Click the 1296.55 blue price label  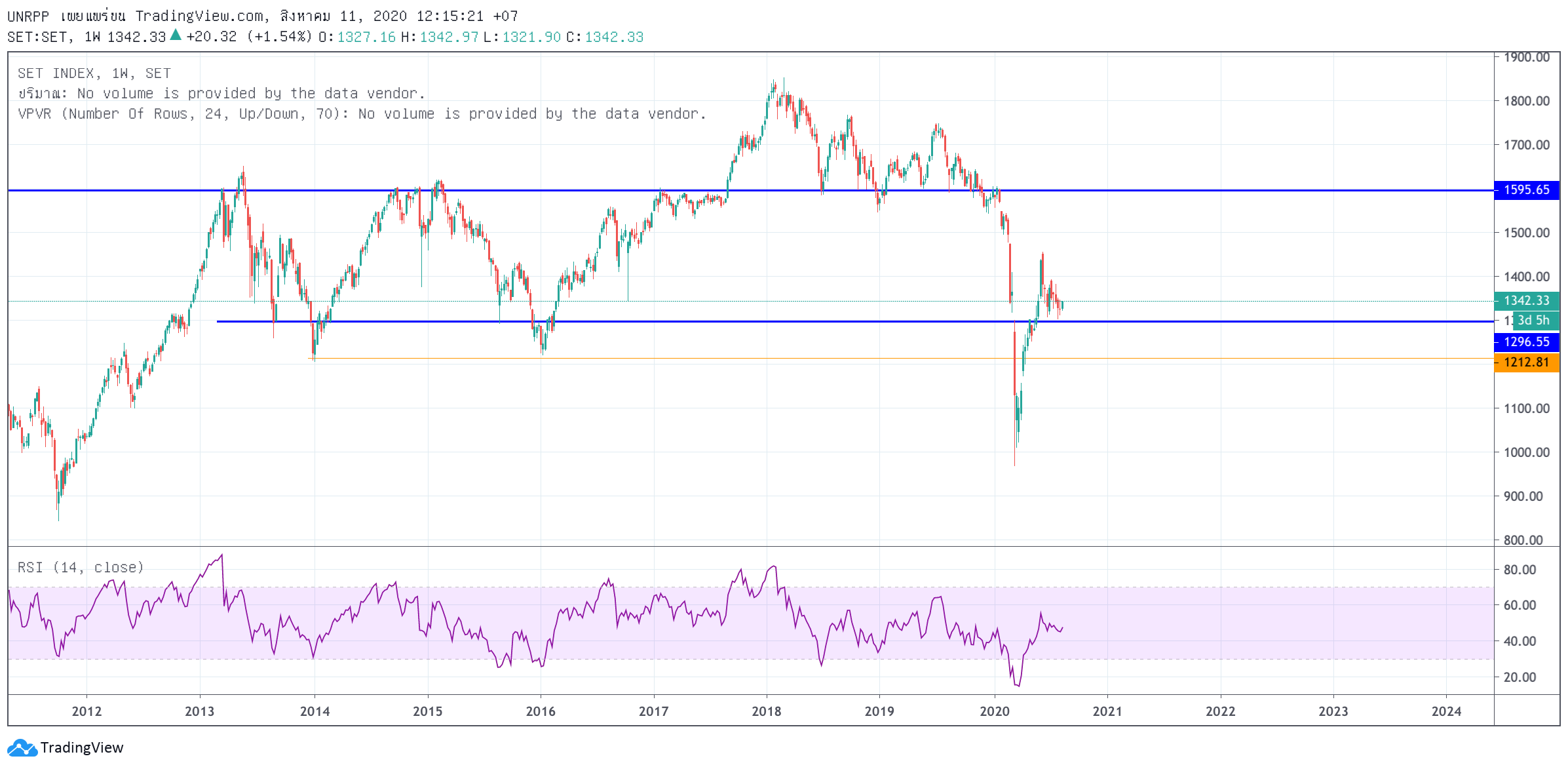click(x=1526, y=342)
